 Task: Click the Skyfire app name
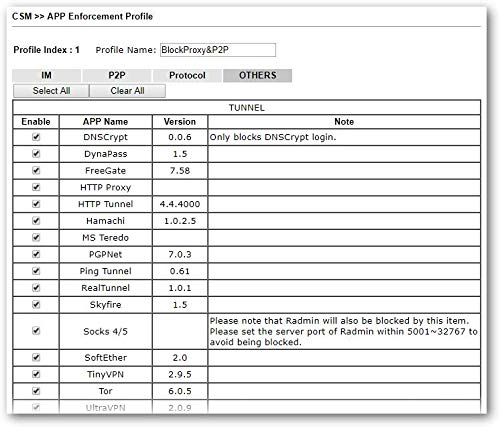tap(105, 305)
